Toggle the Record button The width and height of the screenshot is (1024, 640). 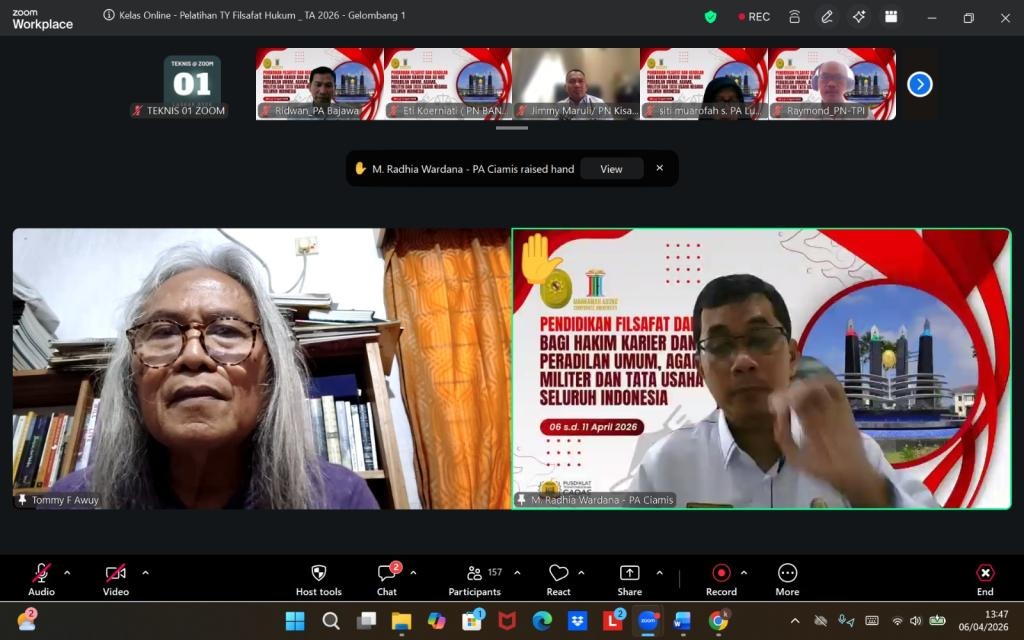(721, 573)
